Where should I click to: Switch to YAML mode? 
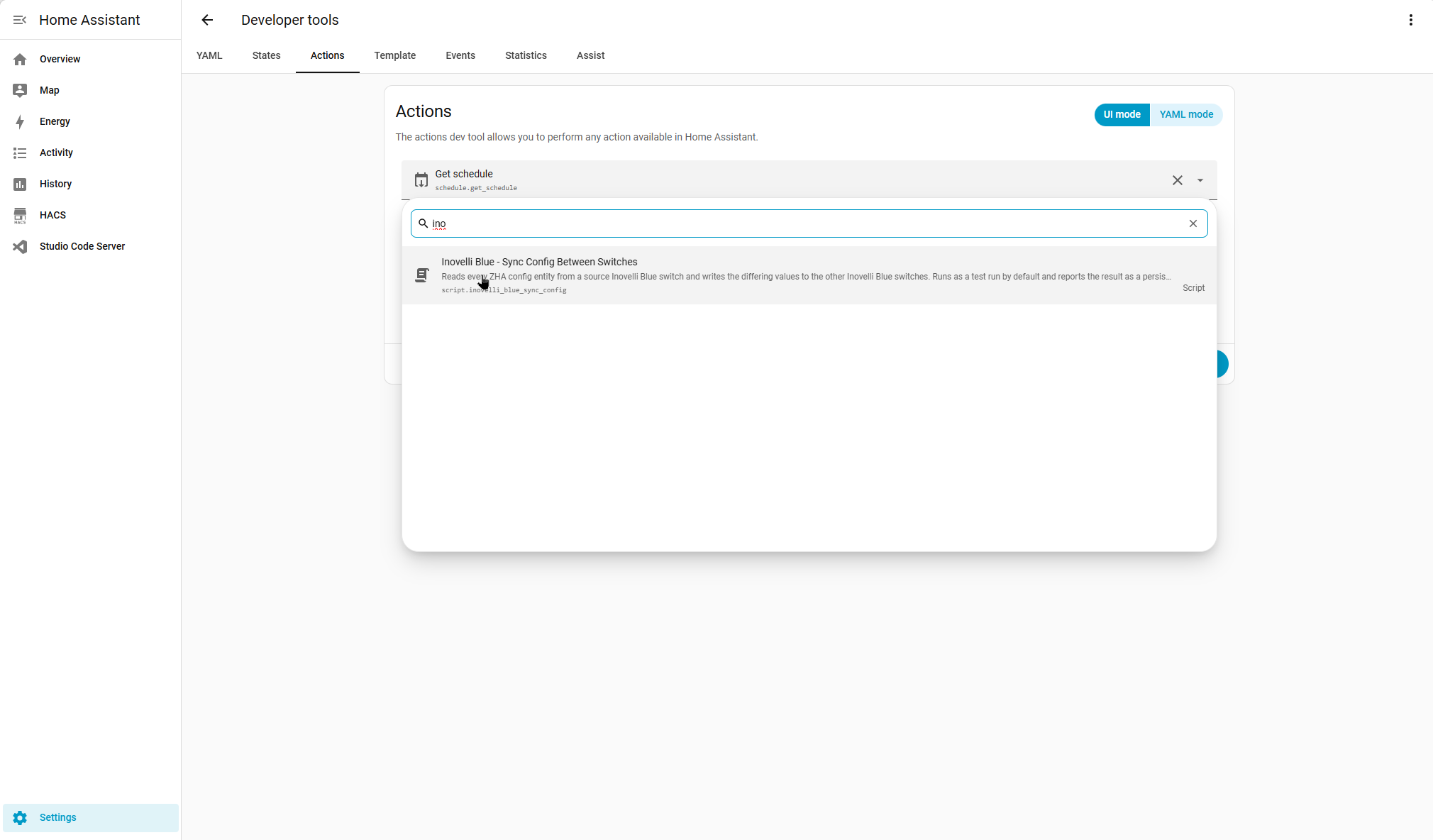pos(1186,114)
